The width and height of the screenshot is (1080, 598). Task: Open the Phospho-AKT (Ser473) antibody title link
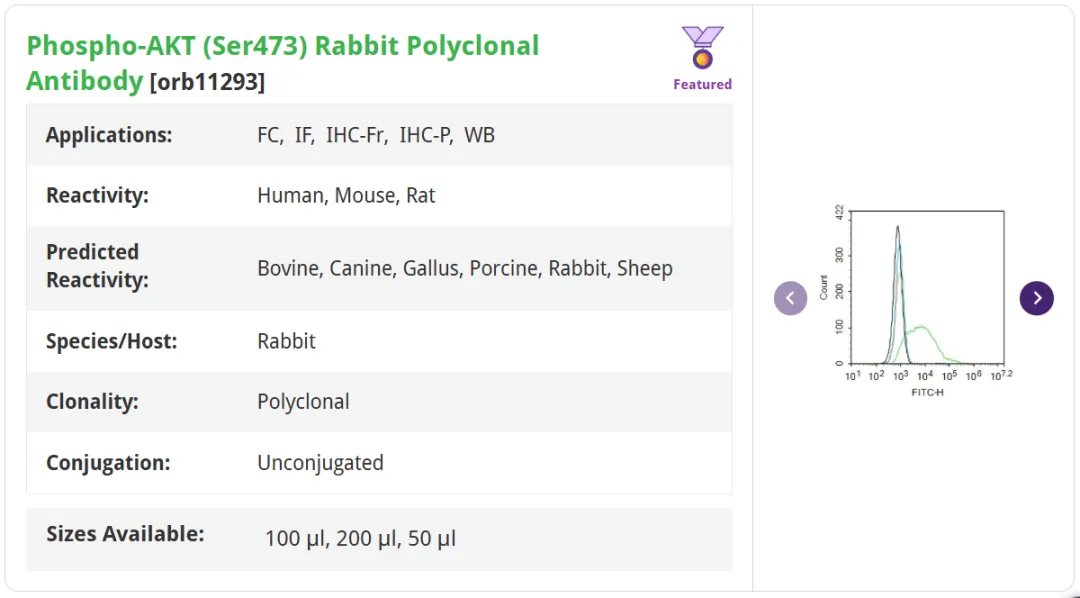[282, 63]
